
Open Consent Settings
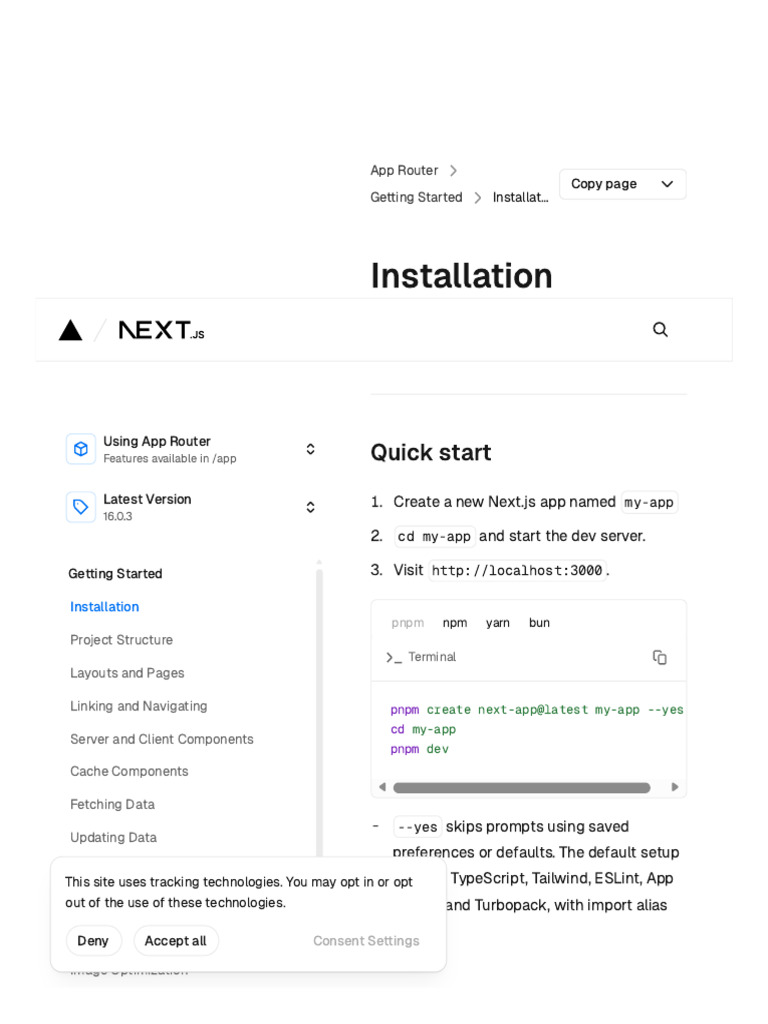click(366, 941)
